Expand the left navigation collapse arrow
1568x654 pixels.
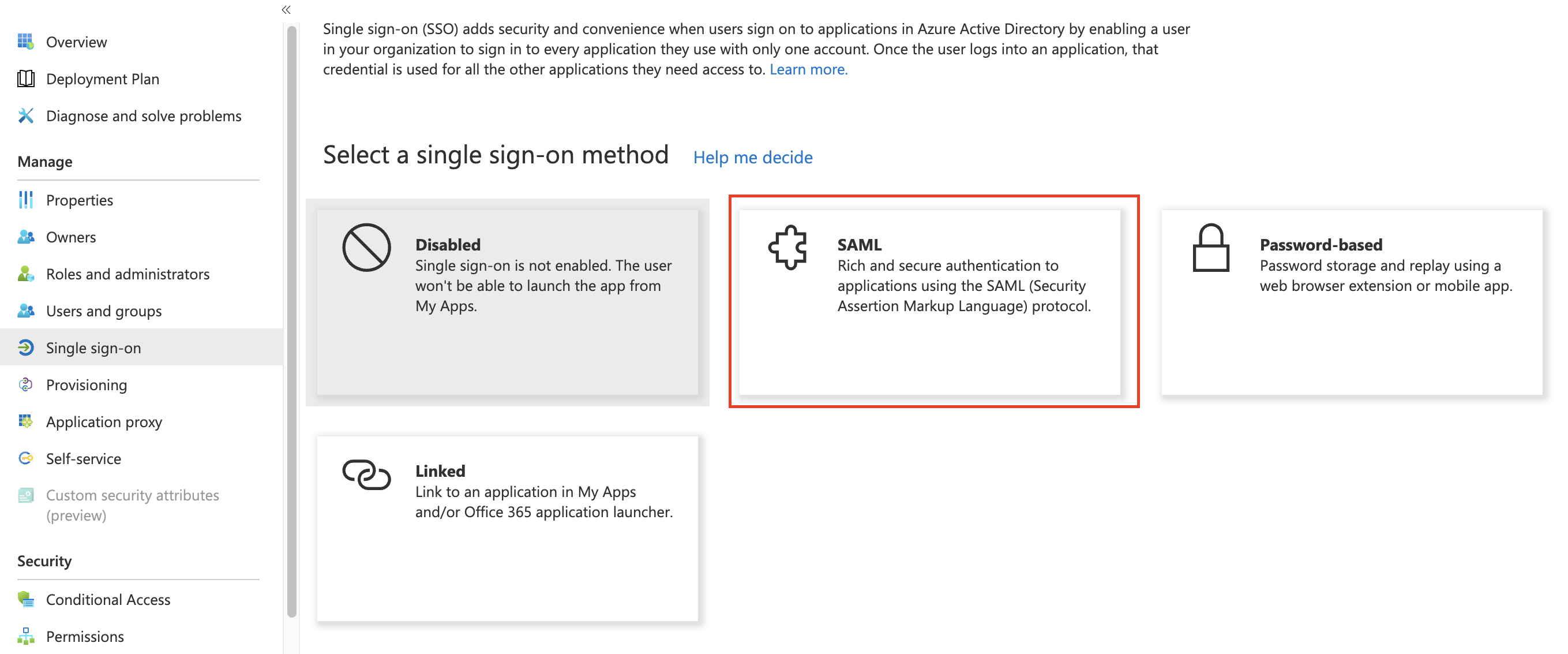(x=284, y=8)
